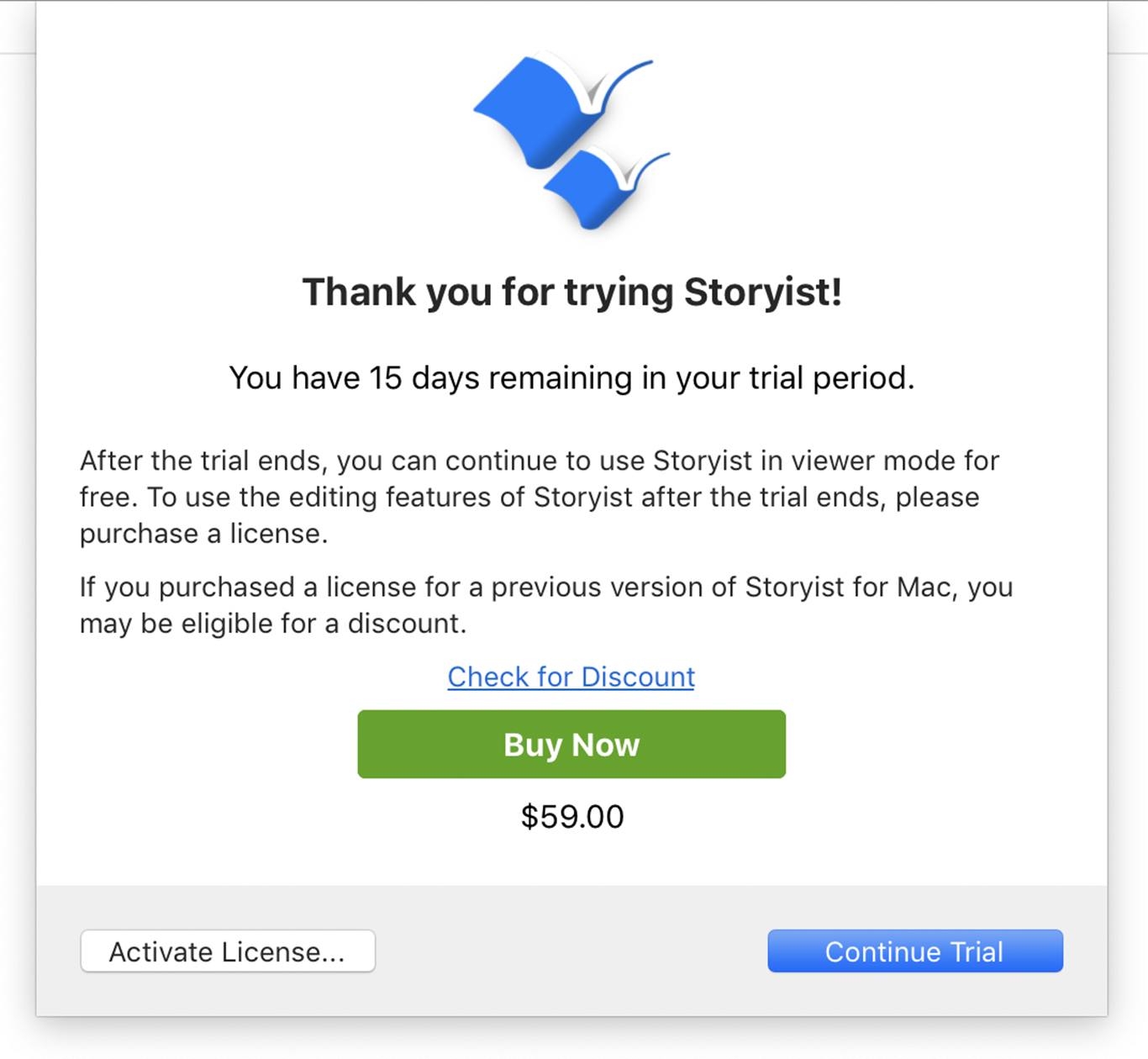Click the paragraph about previous version discount
The width and height of the screenshot is (1148, 1059).
(x=546, y=605)
